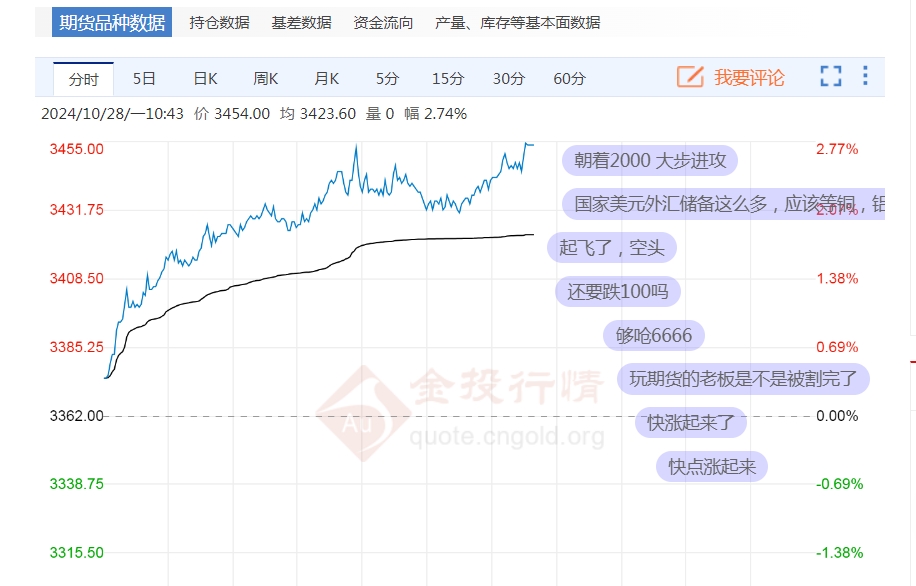
Task: Select the 期货品种数据 tab
Action: pyautogui.click(x=112, y=22)
